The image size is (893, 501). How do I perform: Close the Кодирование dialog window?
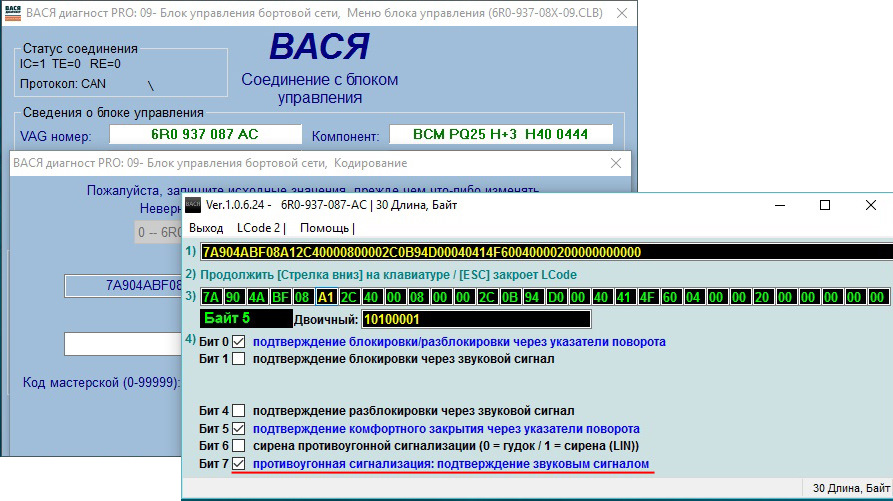click(616, 163)
